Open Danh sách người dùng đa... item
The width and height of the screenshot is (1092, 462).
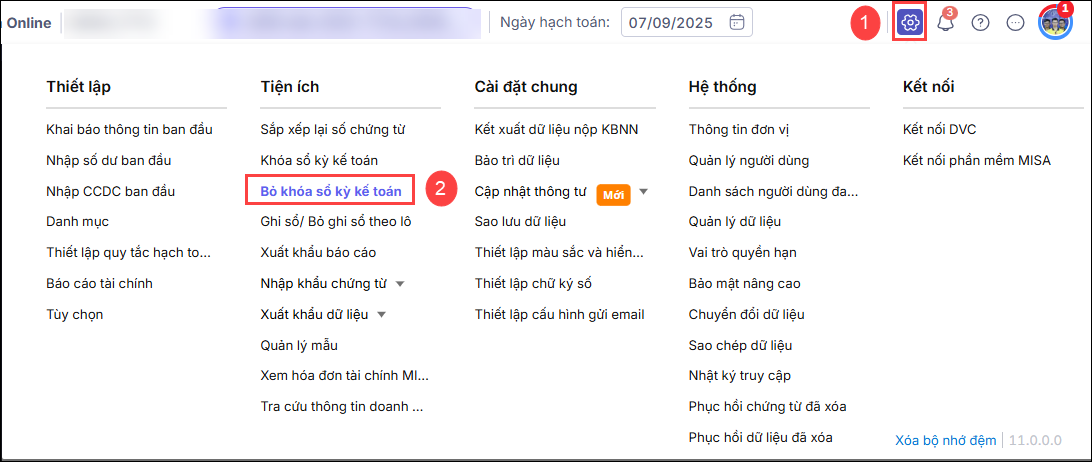coord(773,191)
